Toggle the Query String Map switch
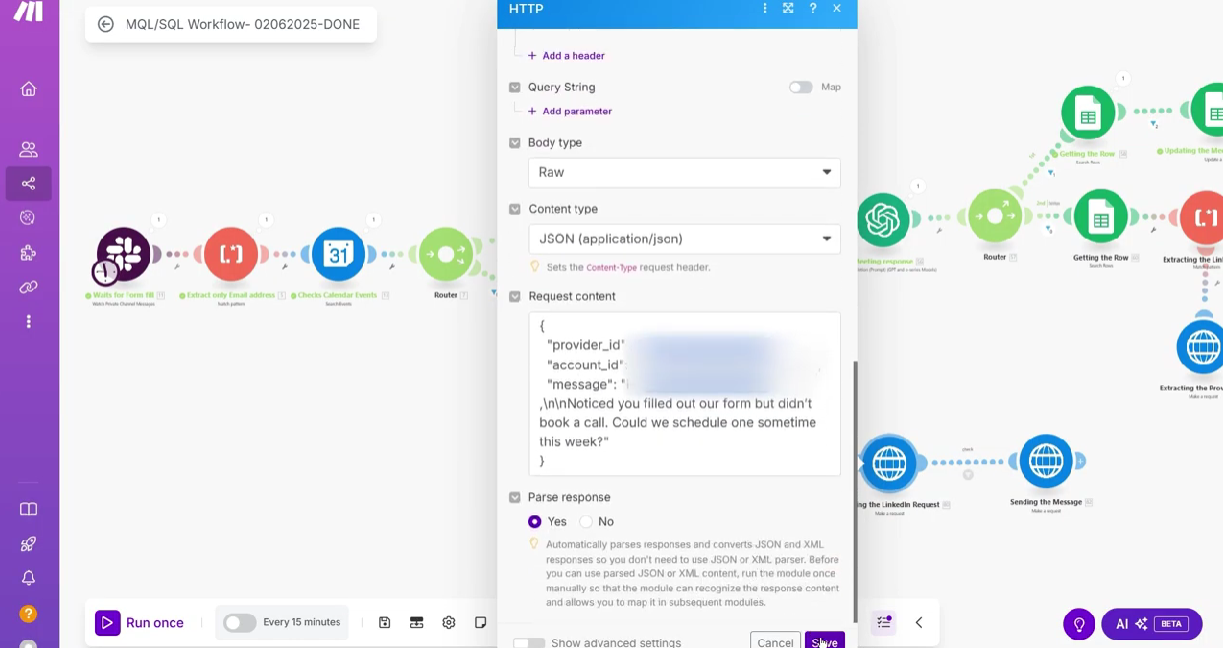The image size is (1223, 648). (x=800, y=87)
